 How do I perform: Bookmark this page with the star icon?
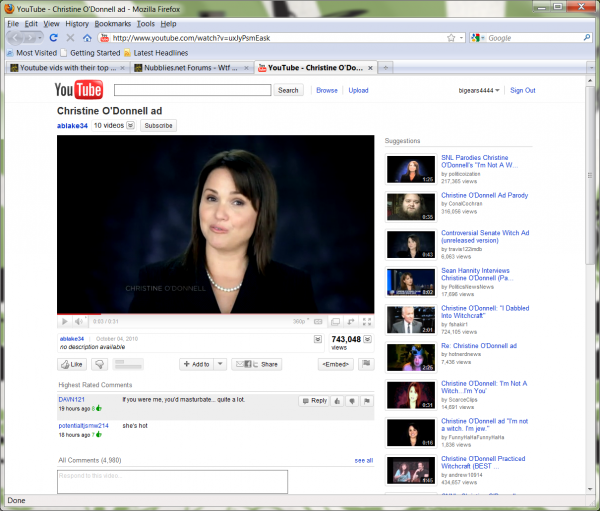pos(452,38)
